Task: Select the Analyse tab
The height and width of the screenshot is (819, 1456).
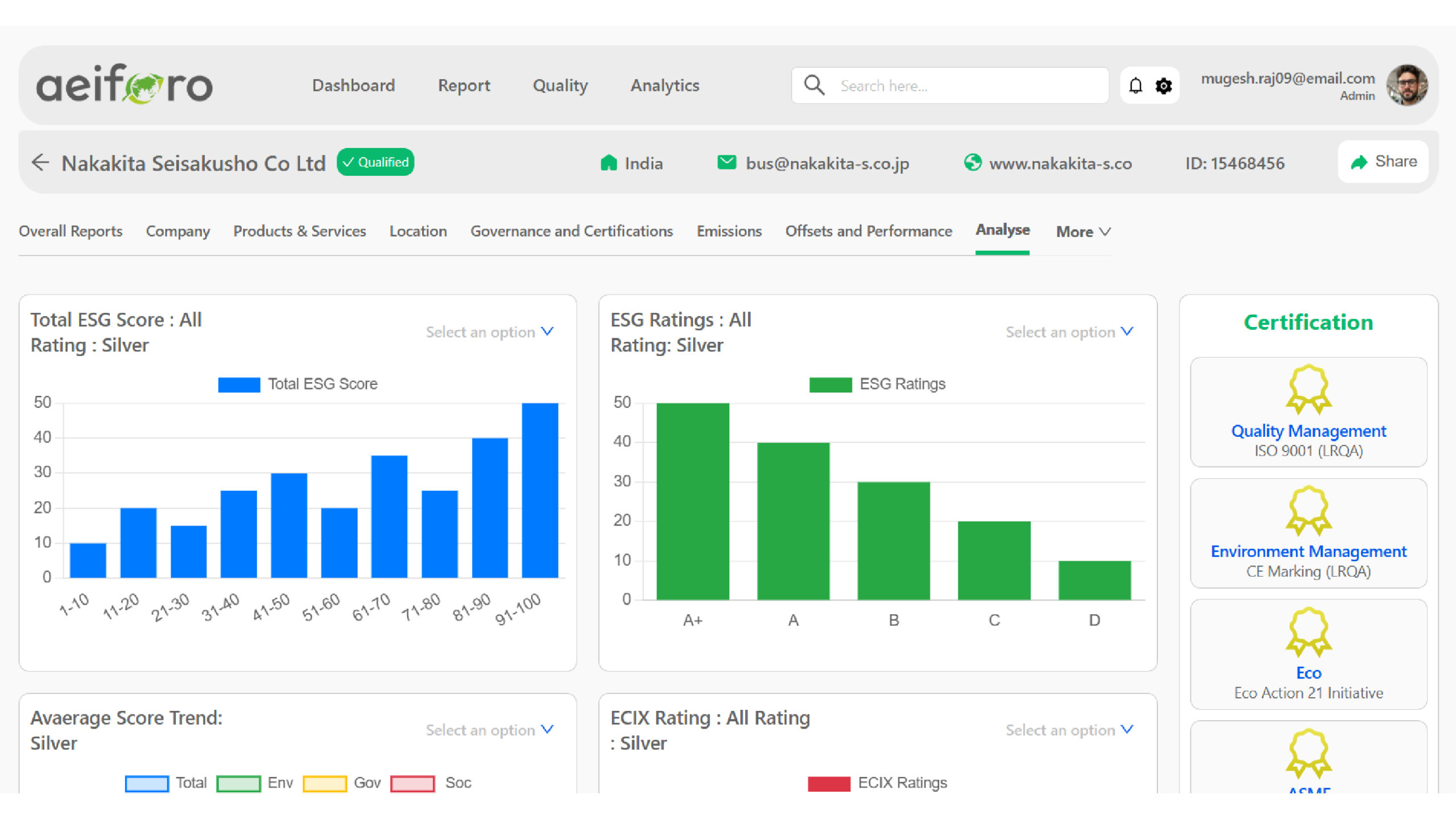Action: coord(1003,230)
